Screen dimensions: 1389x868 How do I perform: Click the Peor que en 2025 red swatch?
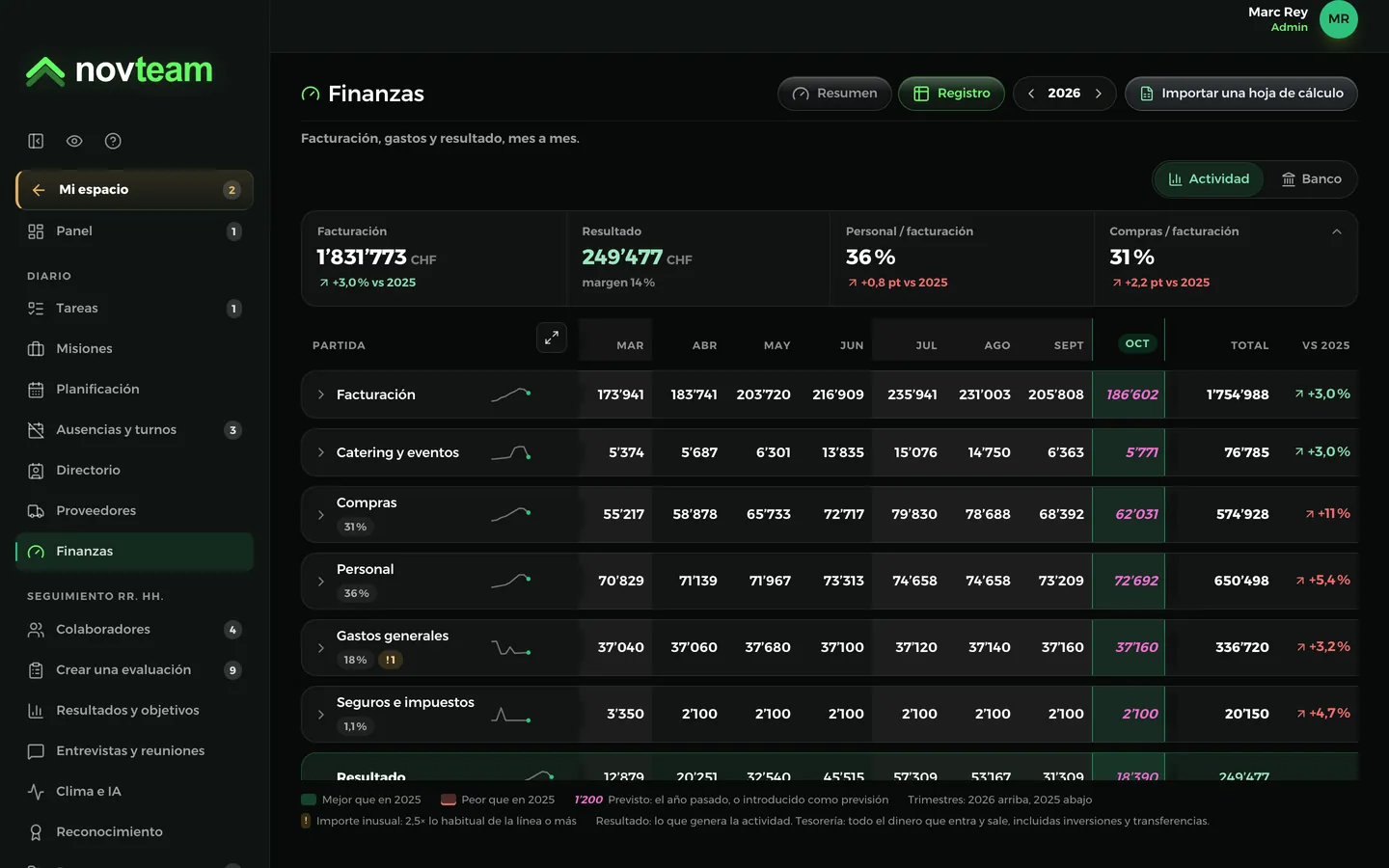point(449,800)
